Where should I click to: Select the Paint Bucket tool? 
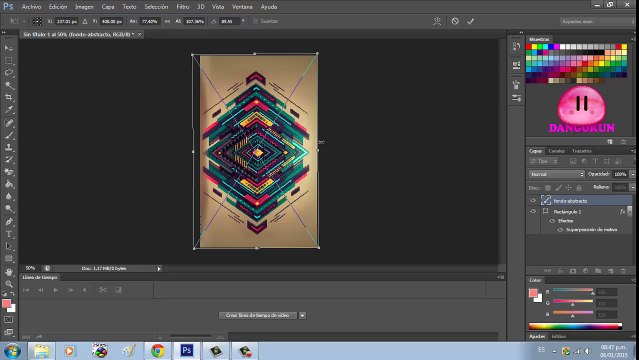pos(9,184)
